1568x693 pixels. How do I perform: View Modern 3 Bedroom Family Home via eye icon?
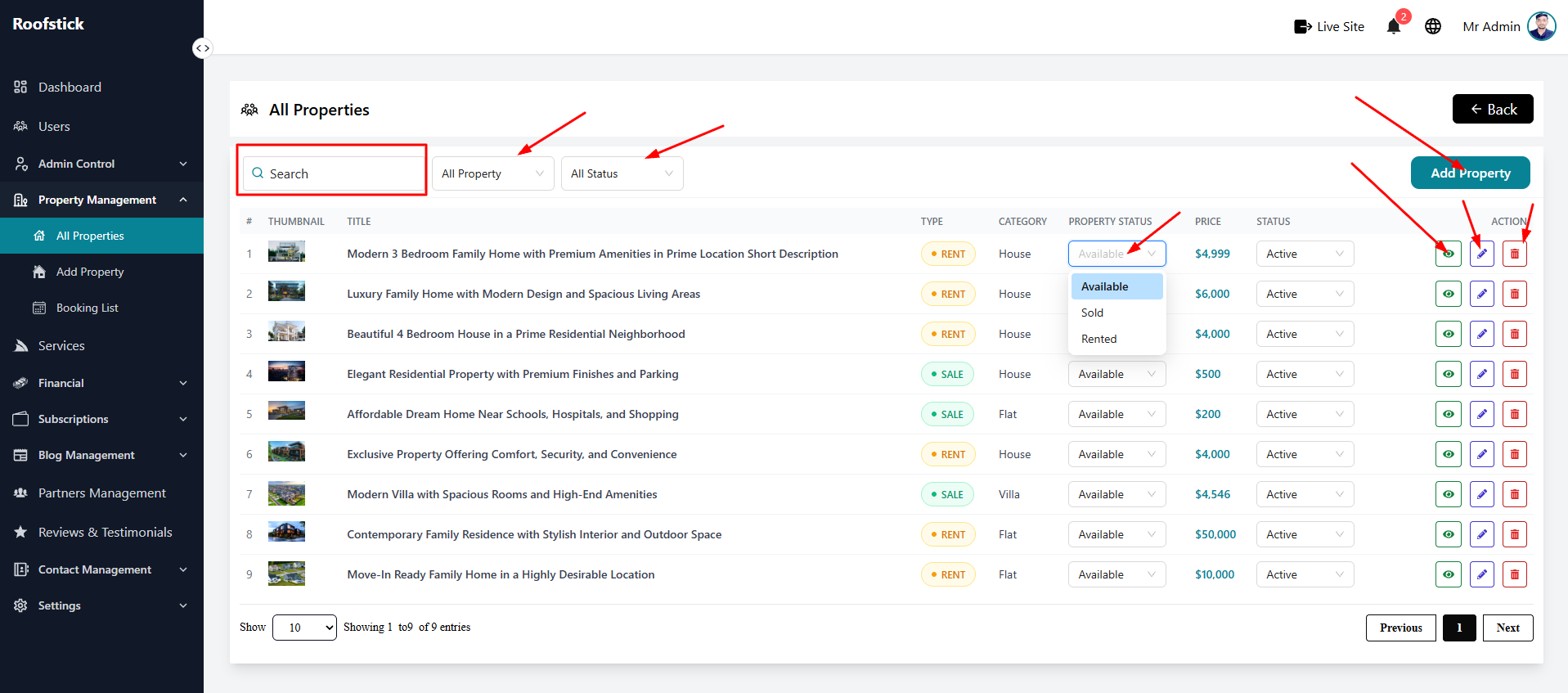[x=1449, y=254]
